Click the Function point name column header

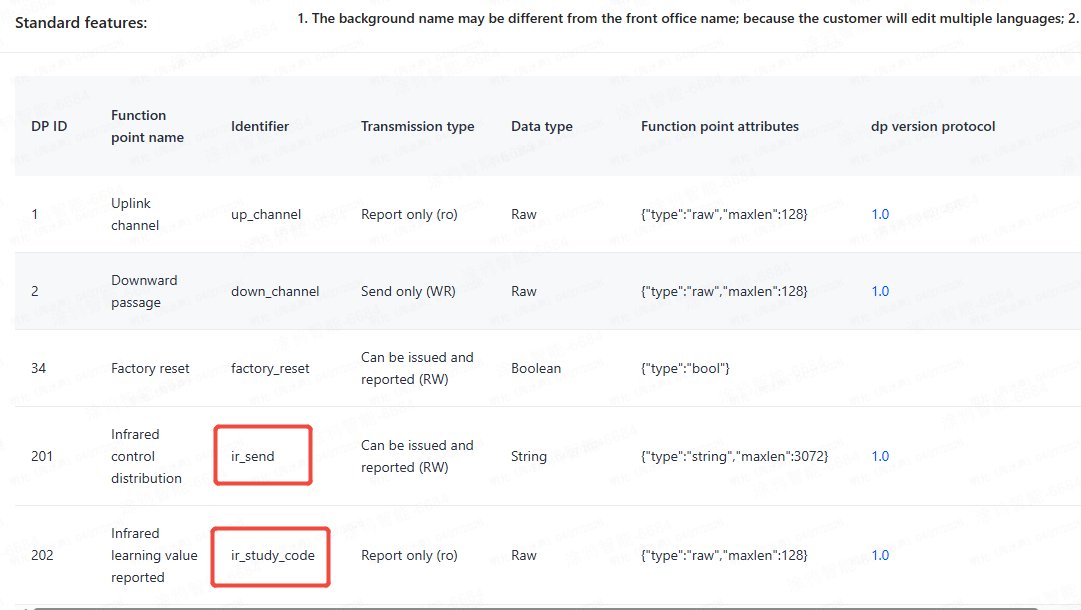(x=147, y=126)
